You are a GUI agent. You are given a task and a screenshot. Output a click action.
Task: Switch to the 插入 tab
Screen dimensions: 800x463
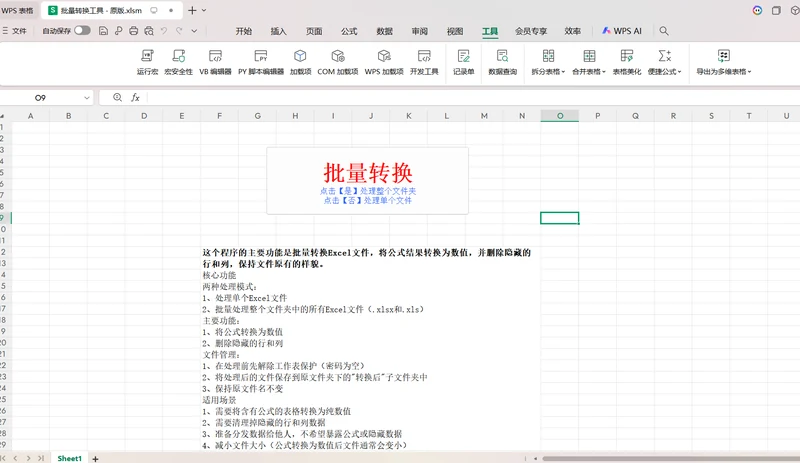(x=279, y=31)
